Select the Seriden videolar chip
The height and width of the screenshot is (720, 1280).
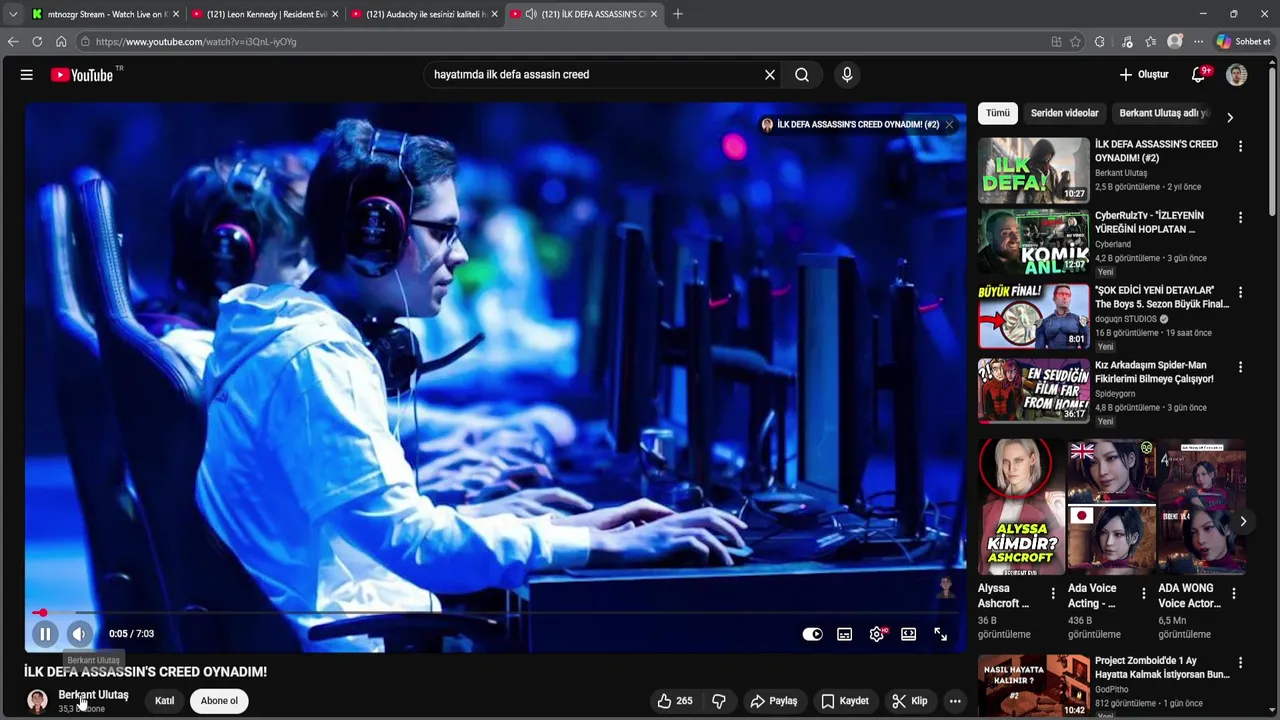pos(1064,113)
